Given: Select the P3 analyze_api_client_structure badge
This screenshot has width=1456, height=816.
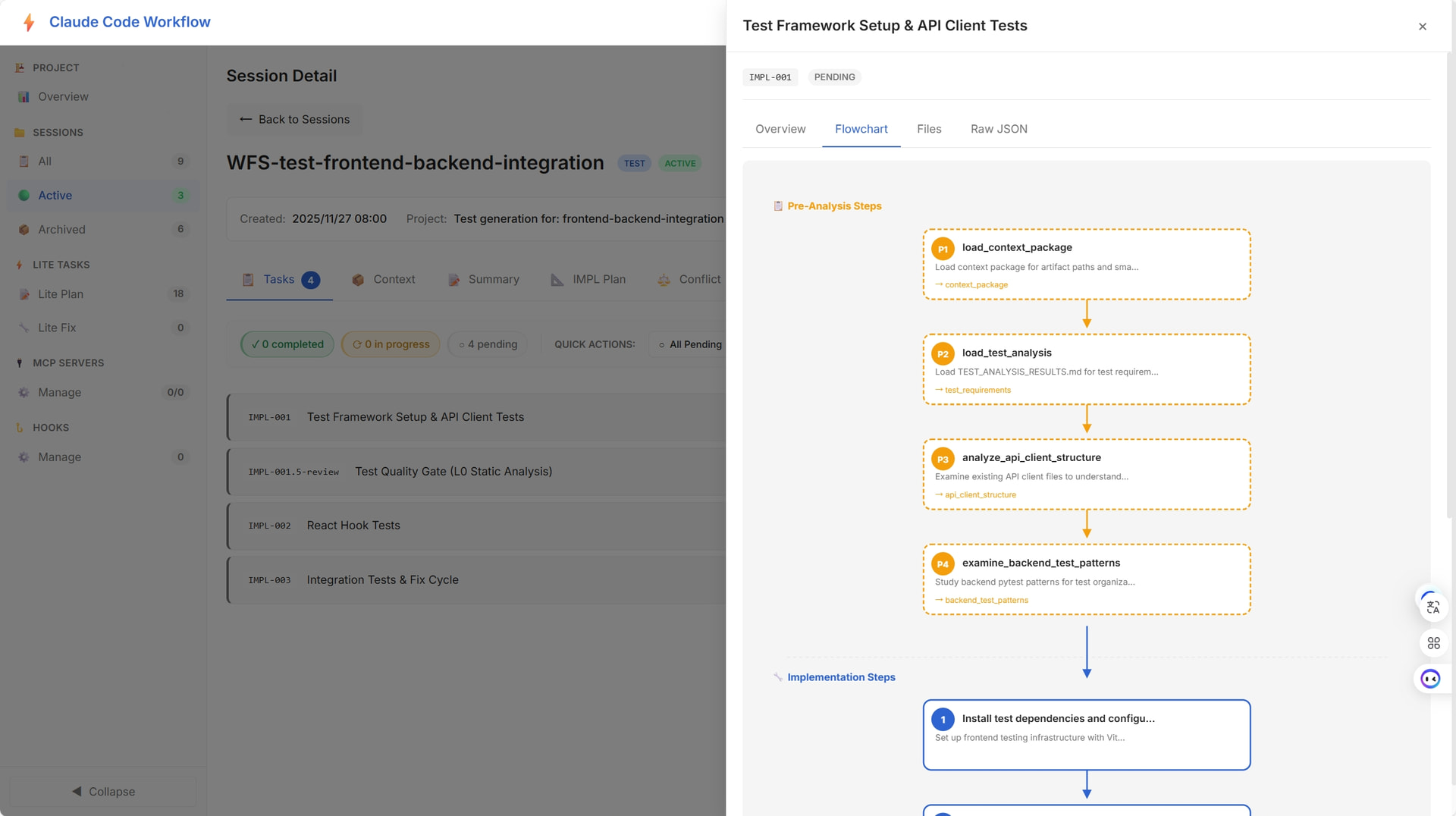Looking at the screenshot, I should click(943, 459).
